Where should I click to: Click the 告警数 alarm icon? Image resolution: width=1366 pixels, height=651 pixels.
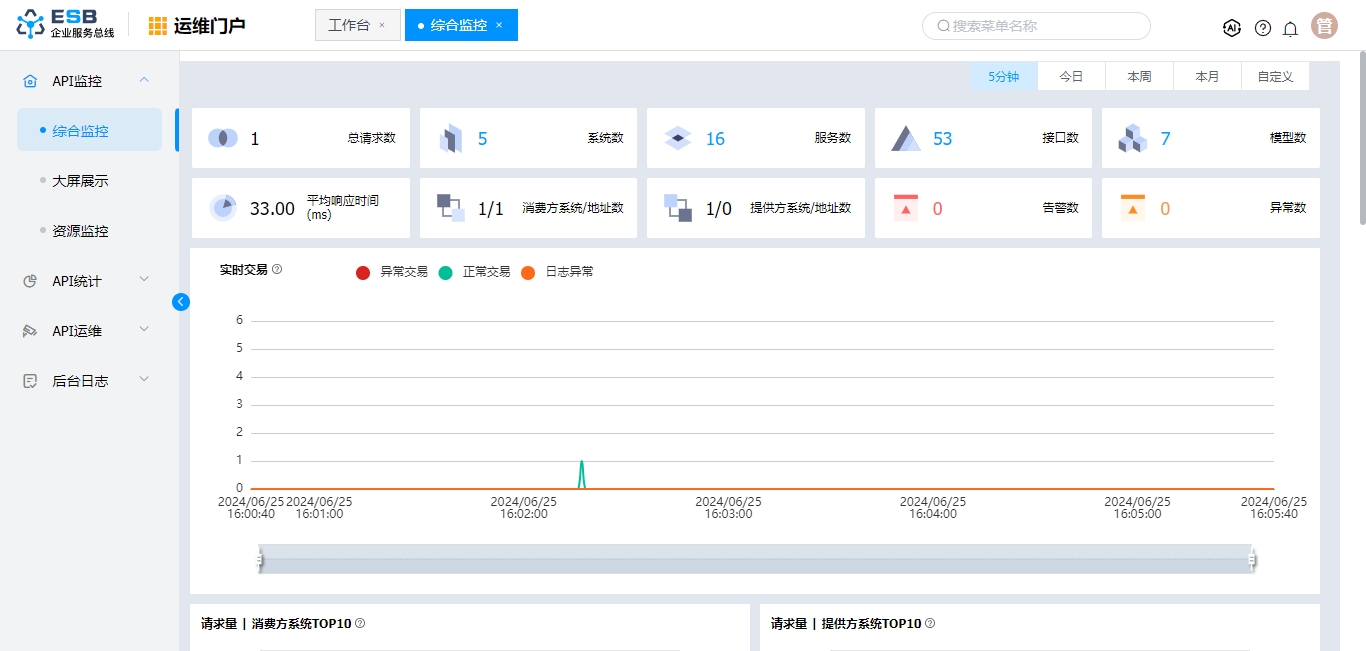coord(905,208)
